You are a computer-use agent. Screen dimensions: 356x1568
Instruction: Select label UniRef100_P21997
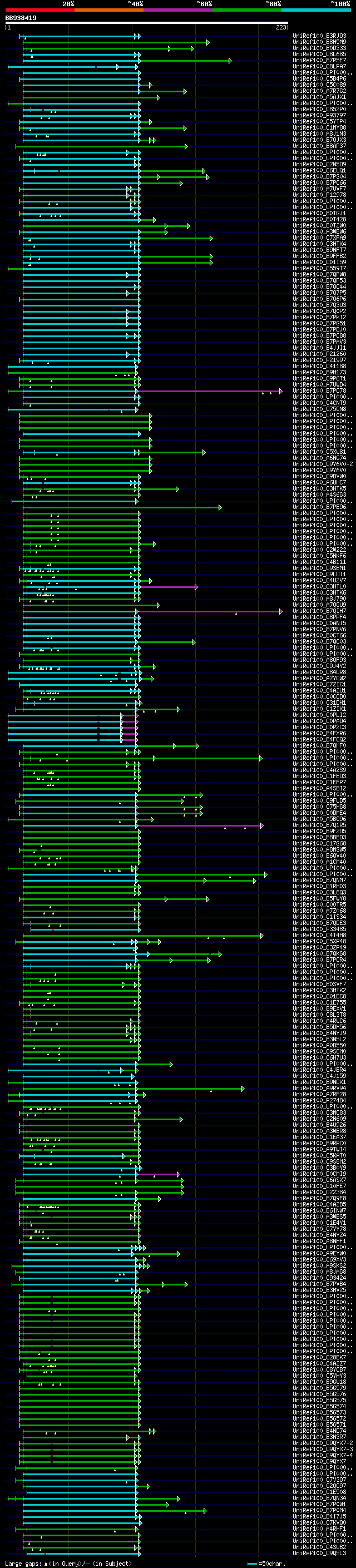coord(319,360)
